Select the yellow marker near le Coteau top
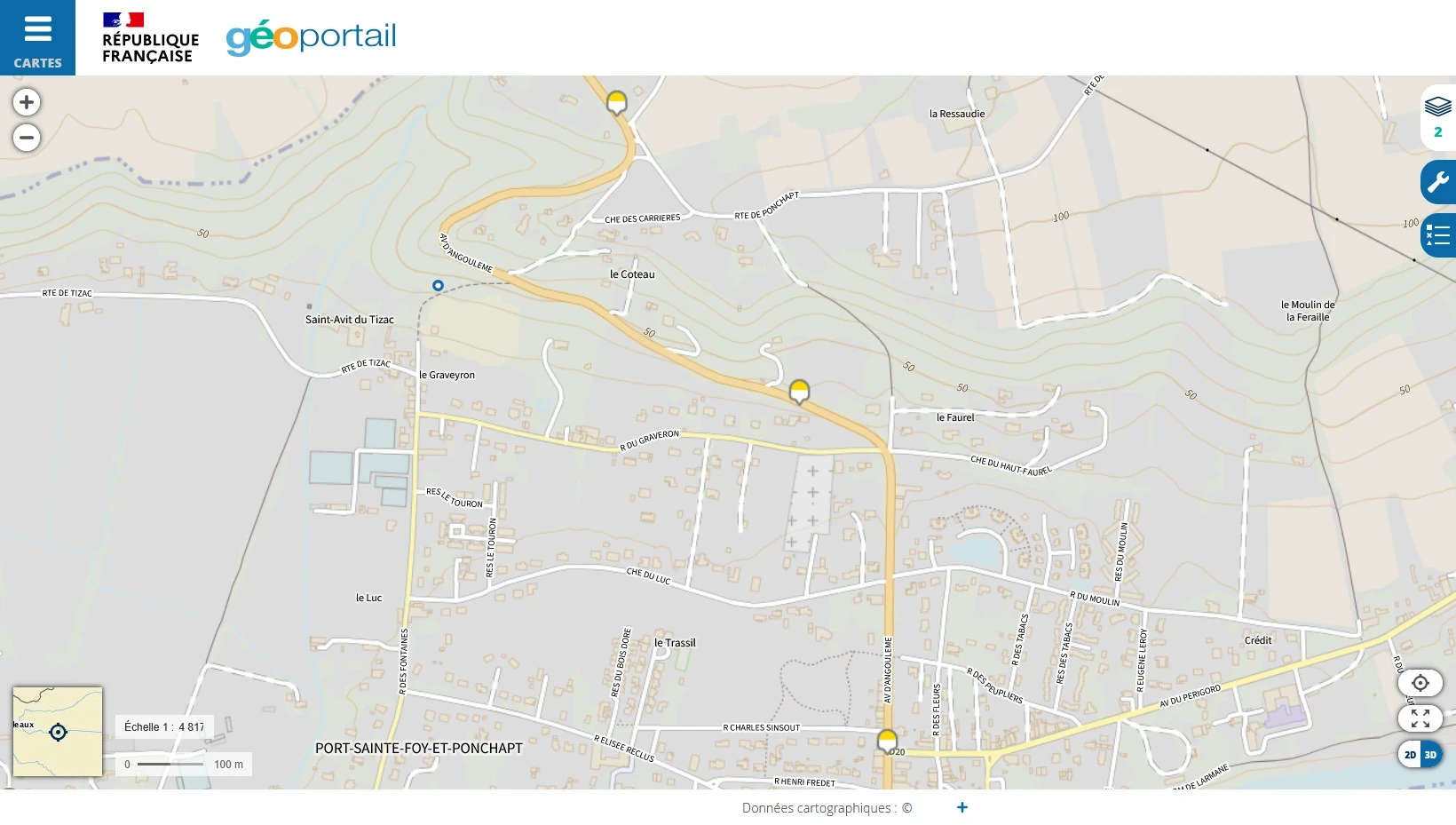Viewport: 1456px width, 825px height. (x=617, y=102)
